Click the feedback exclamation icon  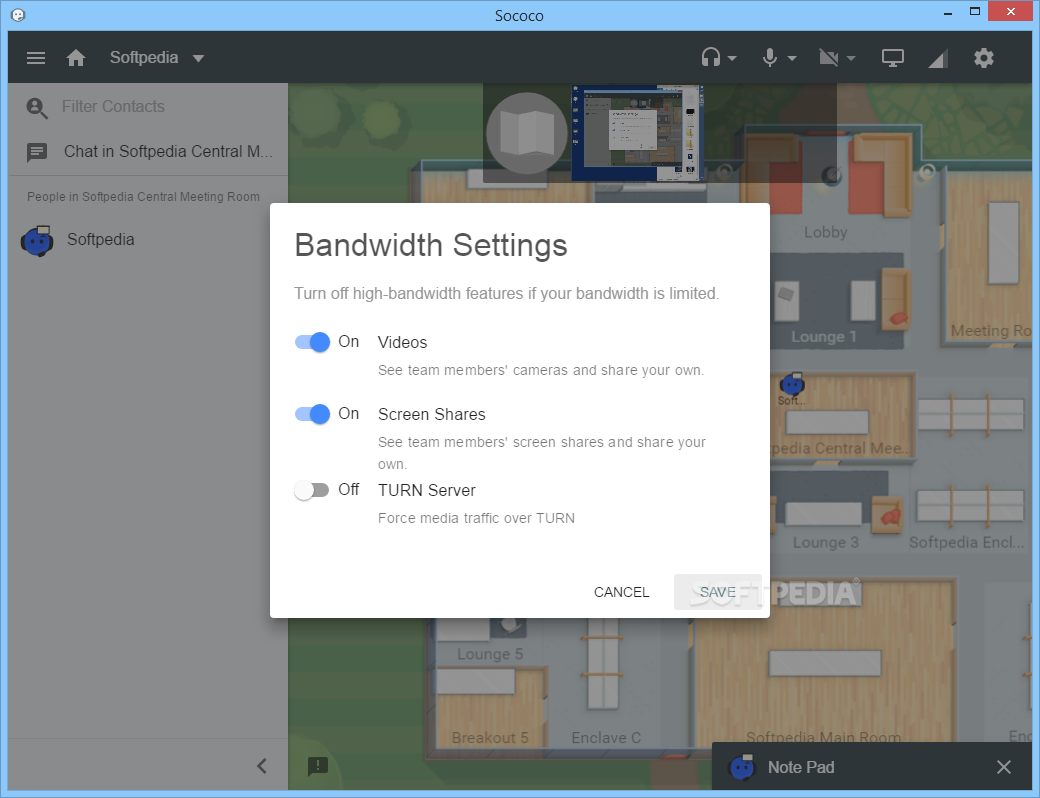tap(318, 767)
